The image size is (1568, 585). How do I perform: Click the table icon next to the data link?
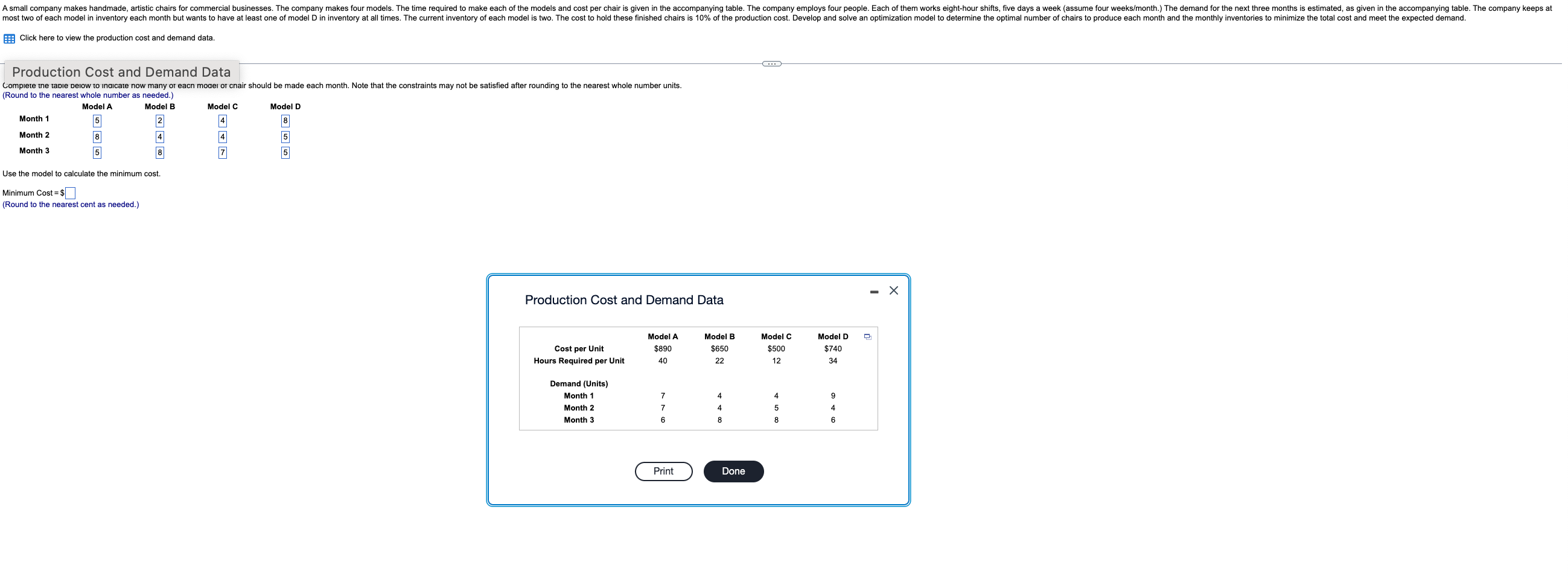click(x=8, y=38)
